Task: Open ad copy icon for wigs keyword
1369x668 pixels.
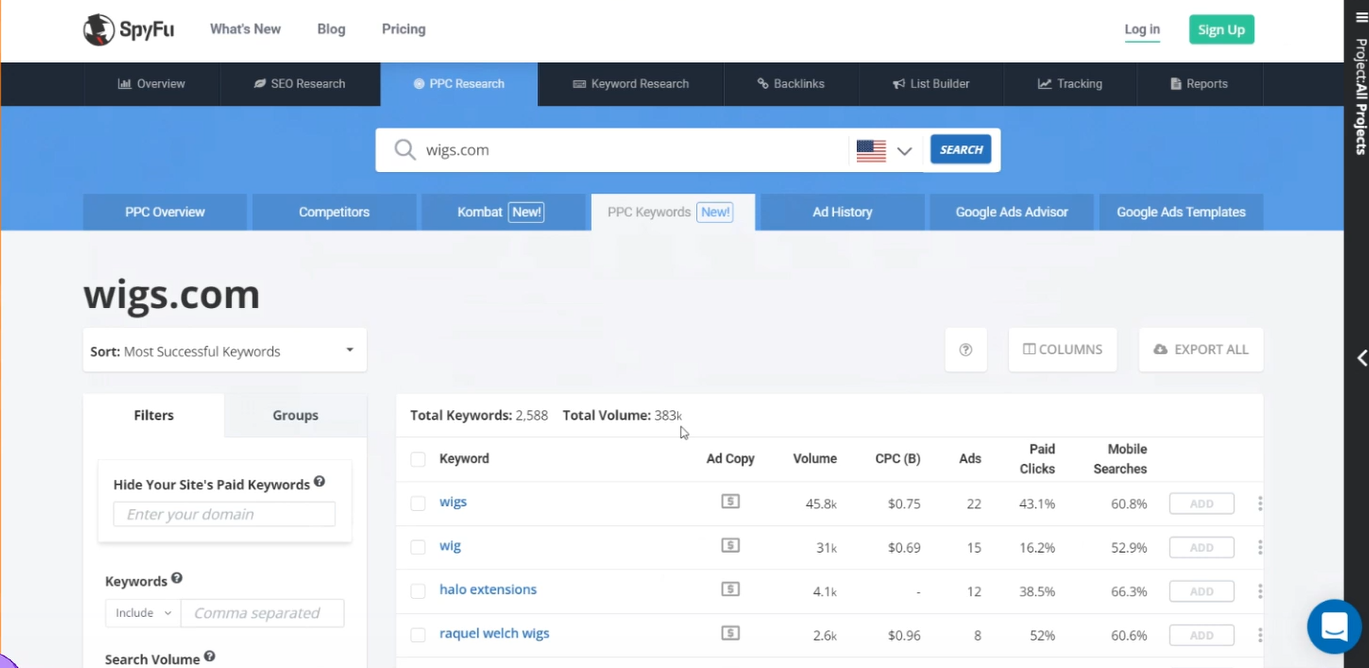Action: 730,502
